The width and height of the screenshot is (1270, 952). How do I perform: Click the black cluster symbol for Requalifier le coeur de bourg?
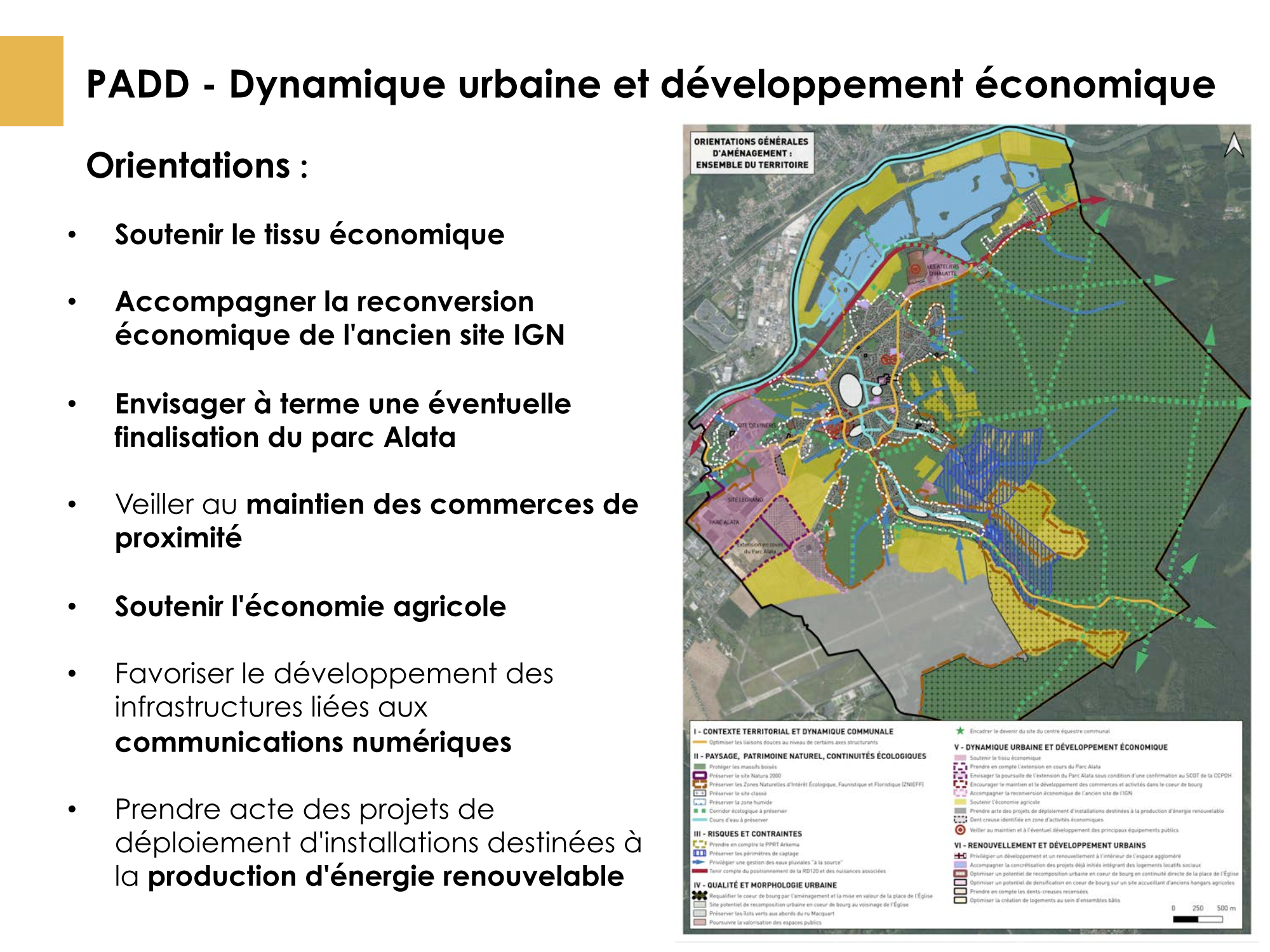(x=699, y=896)
